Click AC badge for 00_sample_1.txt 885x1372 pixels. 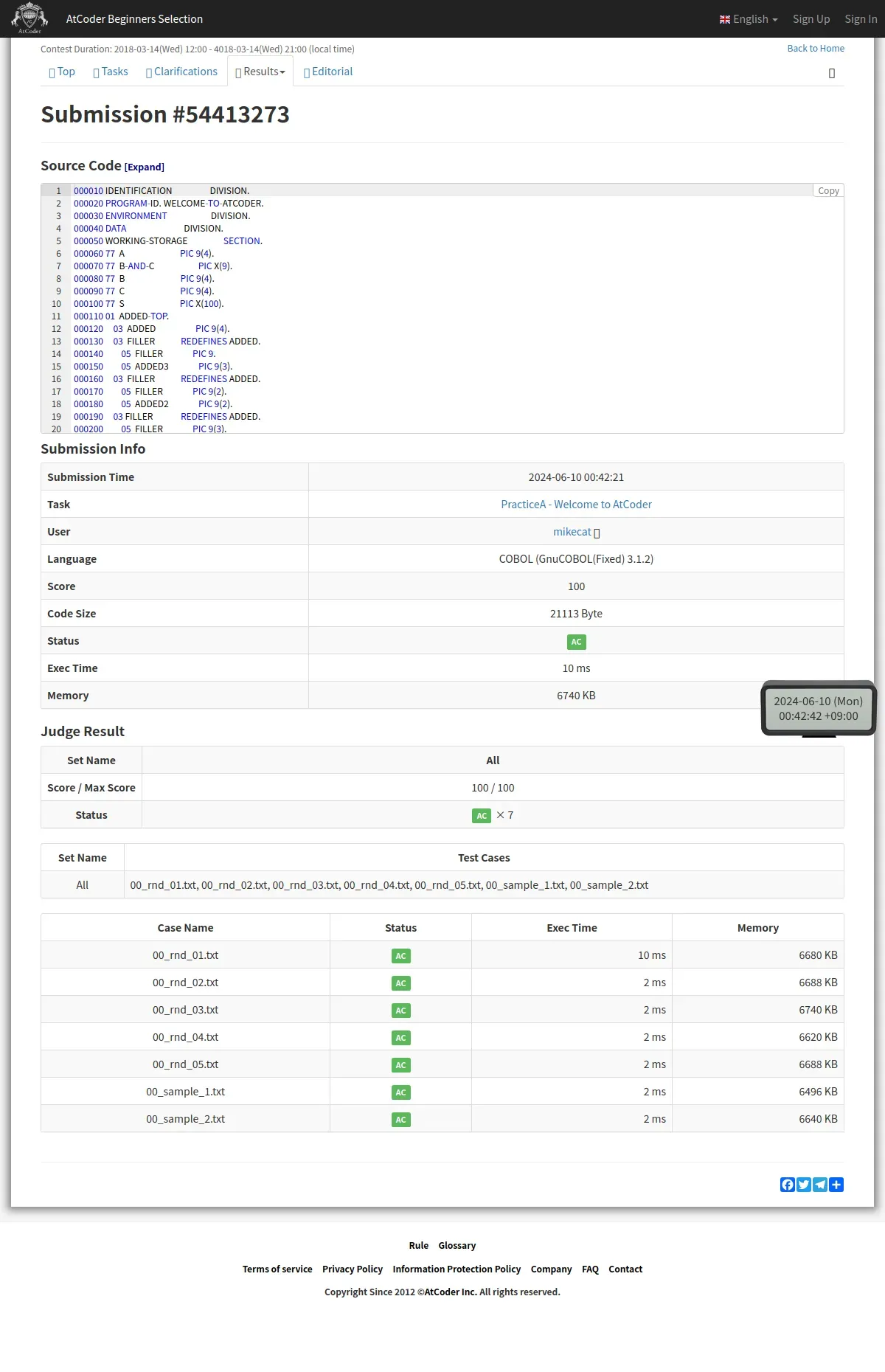tap(401, 1092)
